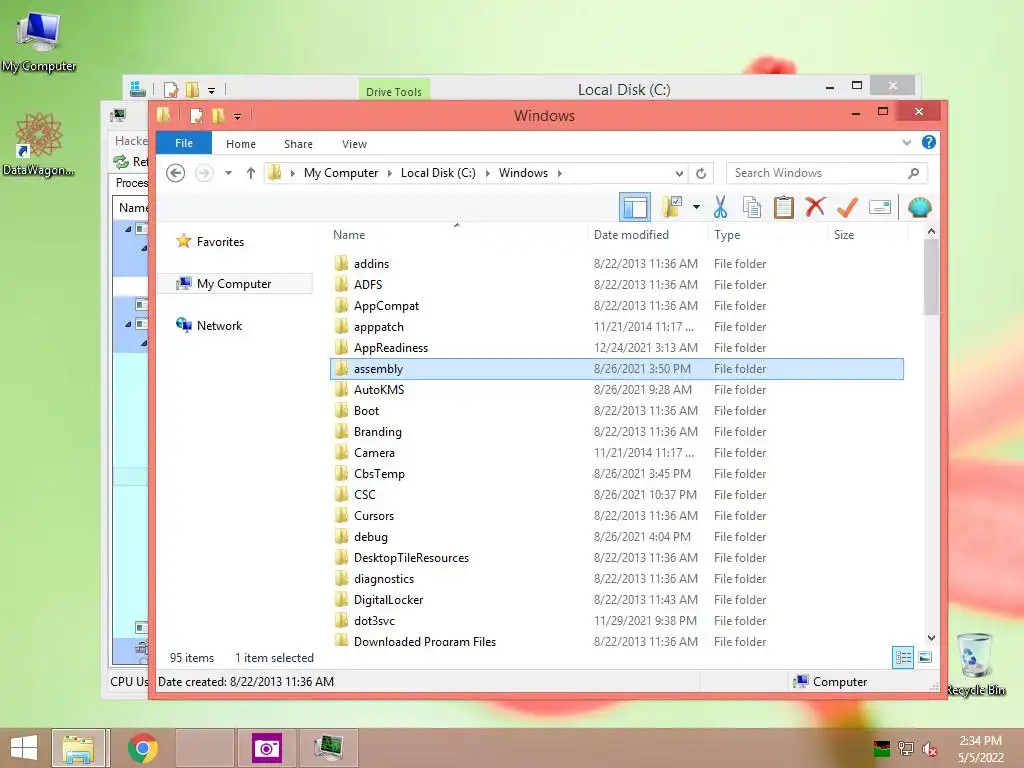
Task: Click the Boot folder icon
Action: (341, 410)
